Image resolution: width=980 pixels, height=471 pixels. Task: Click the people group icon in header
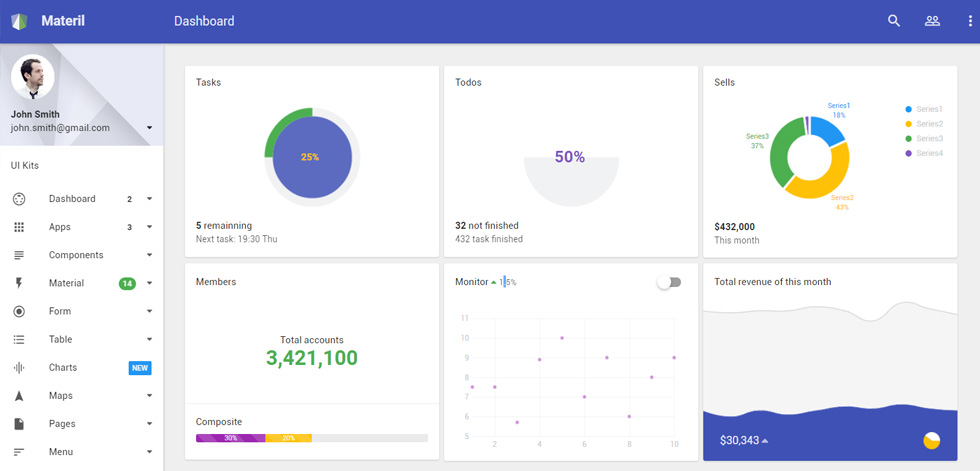932,21
